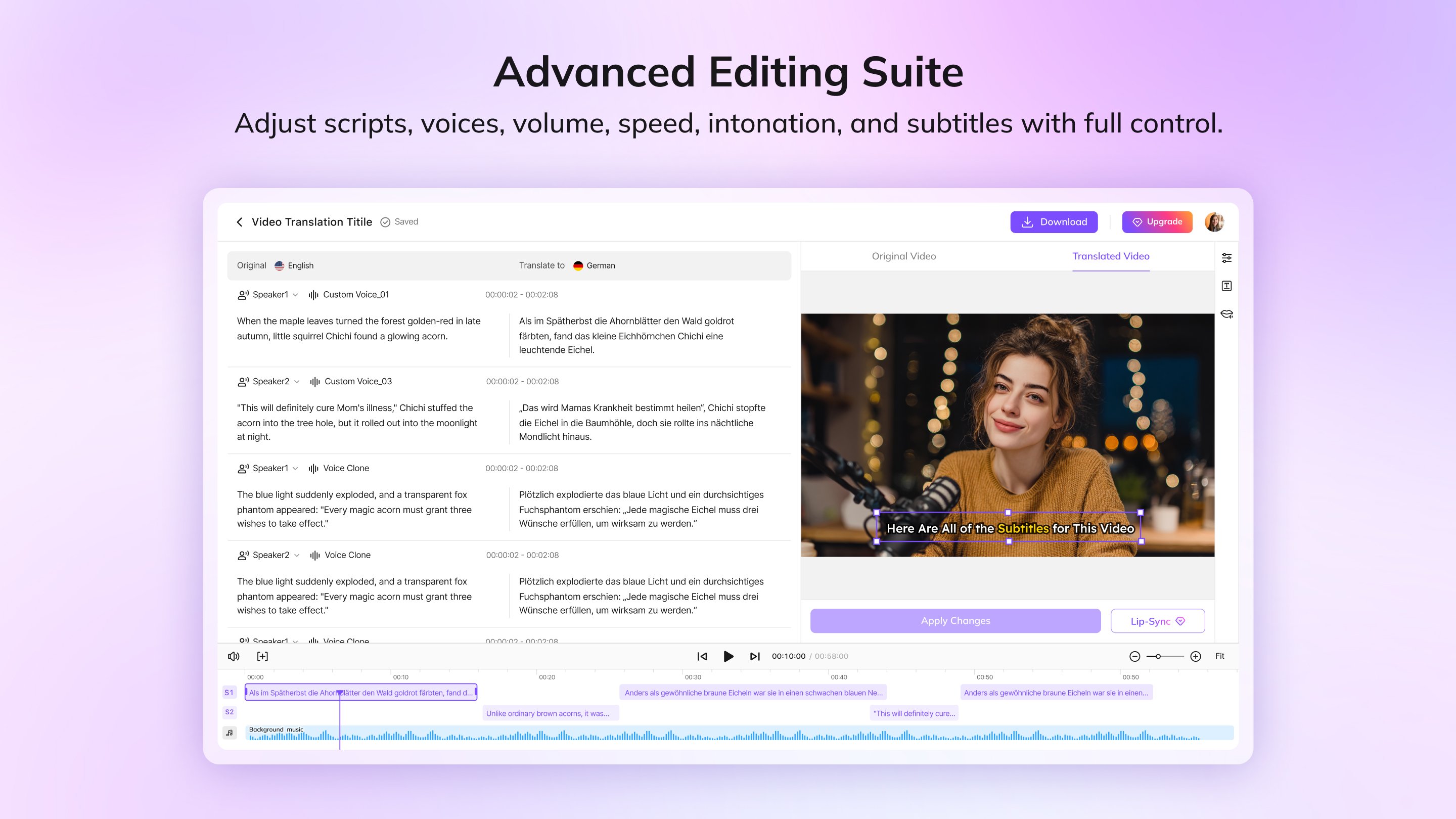Zoom in timeline with plus icon

(1196, 656)
